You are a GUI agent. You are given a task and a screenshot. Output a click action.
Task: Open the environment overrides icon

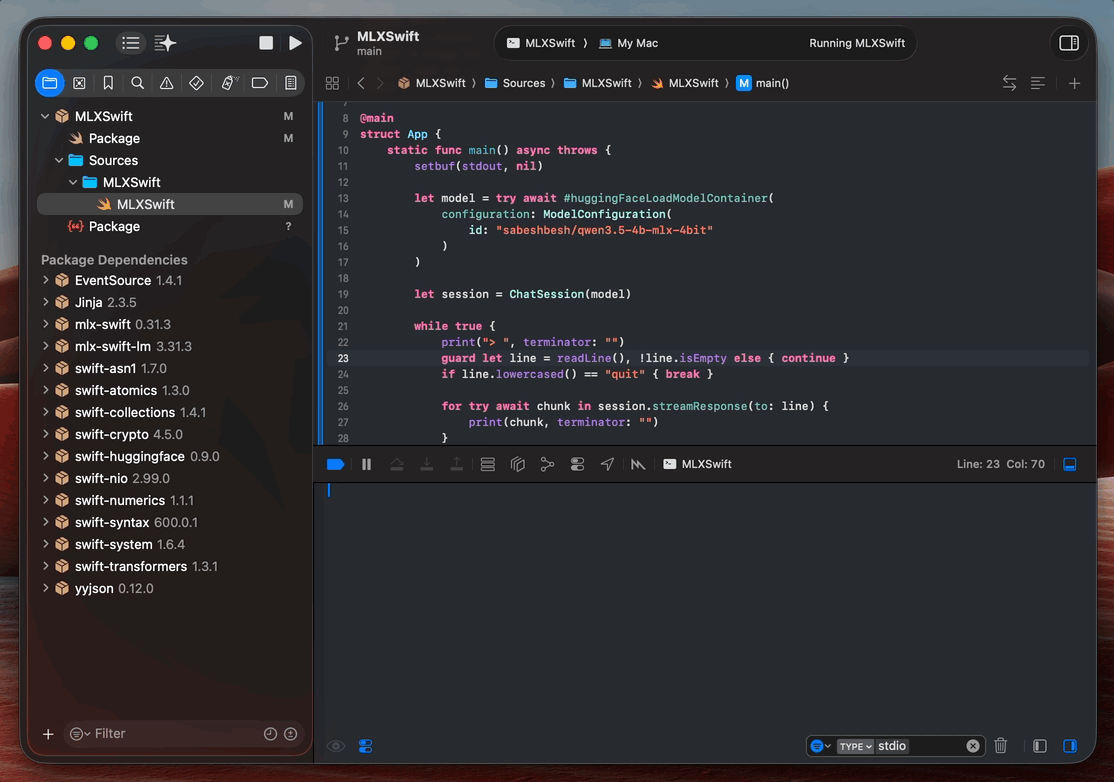577,464
